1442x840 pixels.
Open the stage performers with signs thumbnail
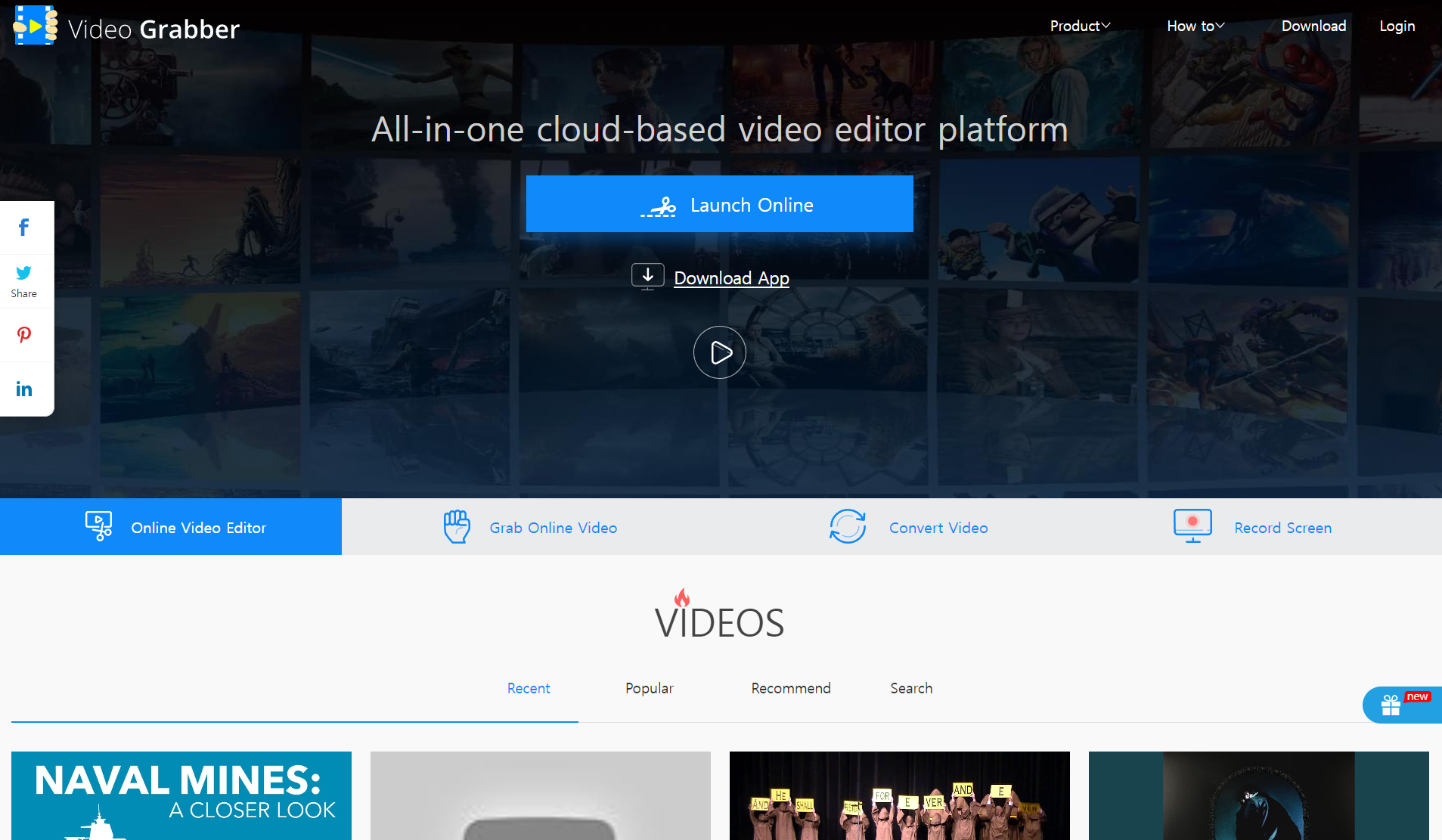[x=900, y=795]
